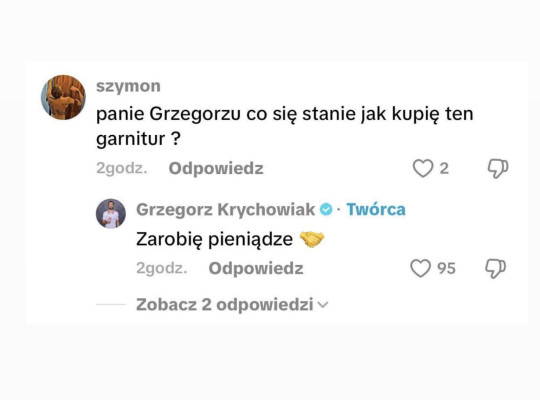Viewport: 540px width, 400px height.
Task: Click the blue verified badge next to Krychowiak
Action: tap(326, 209)
